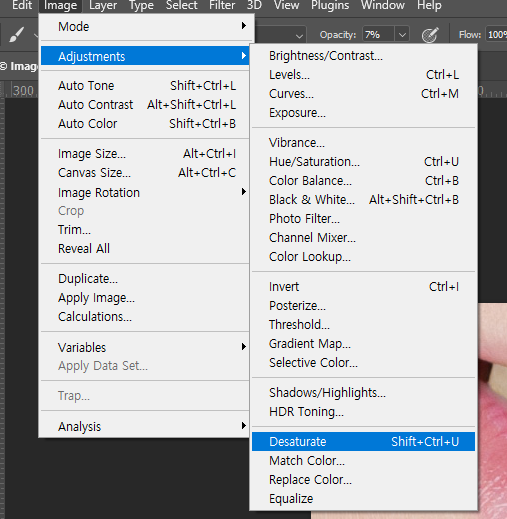507x519 pixels.
Task: Choose Color Lookup adjustment
Action: [363, 257]
